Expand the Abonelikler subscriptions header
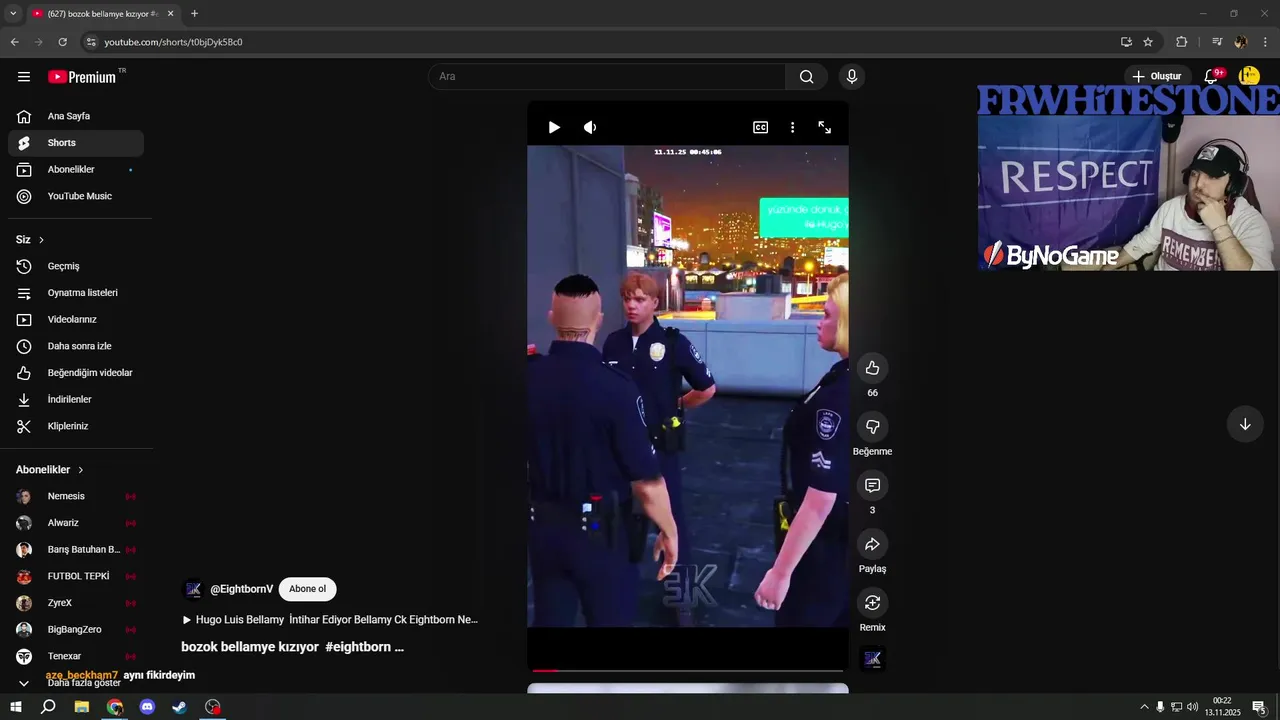Image resolution: width=1280 pixels, height=720 pixels. (x=50, y=470)
